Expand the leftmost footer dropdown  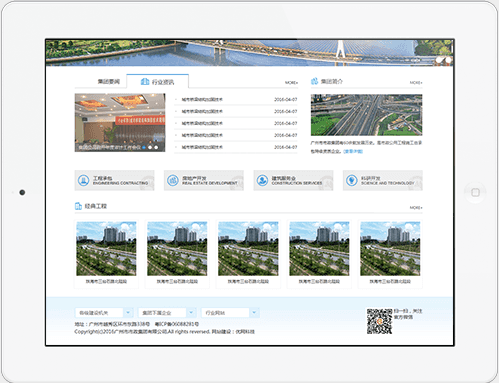click(104, 313)
